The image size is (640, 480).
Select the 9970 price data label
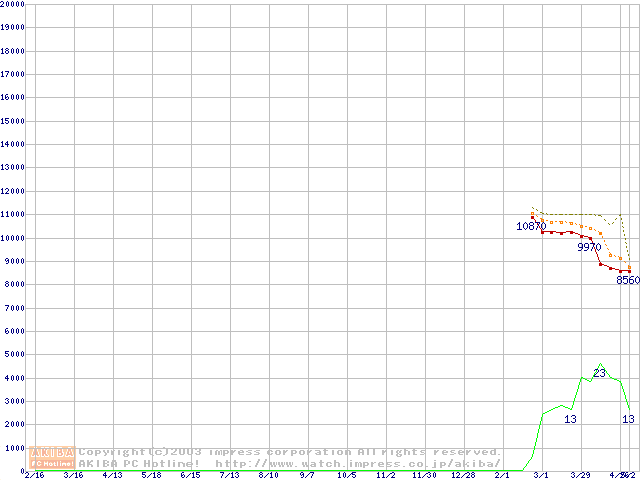(589, 247)
